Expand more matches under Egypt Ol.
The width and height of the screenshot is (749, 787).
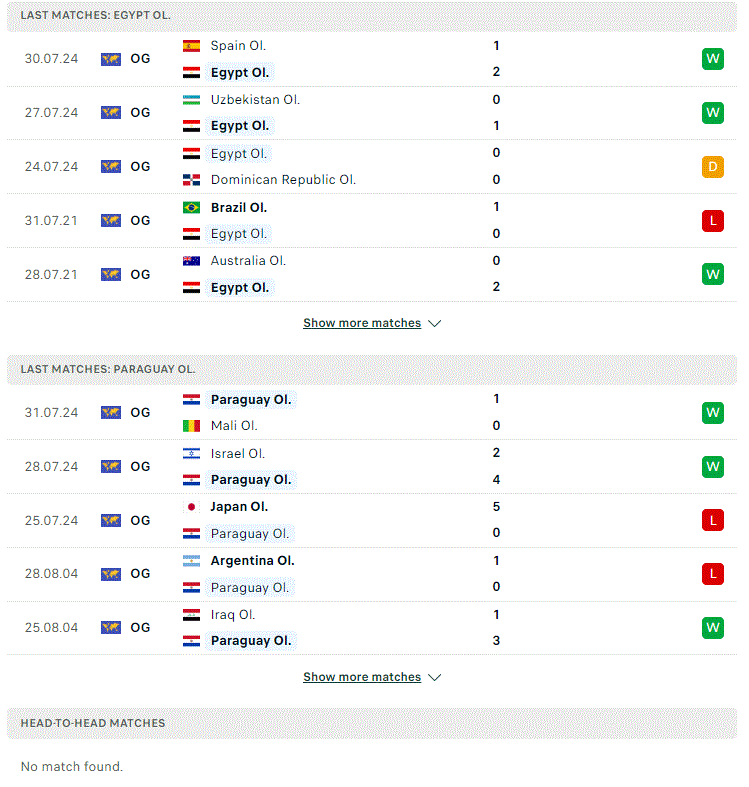coord(362,323)
